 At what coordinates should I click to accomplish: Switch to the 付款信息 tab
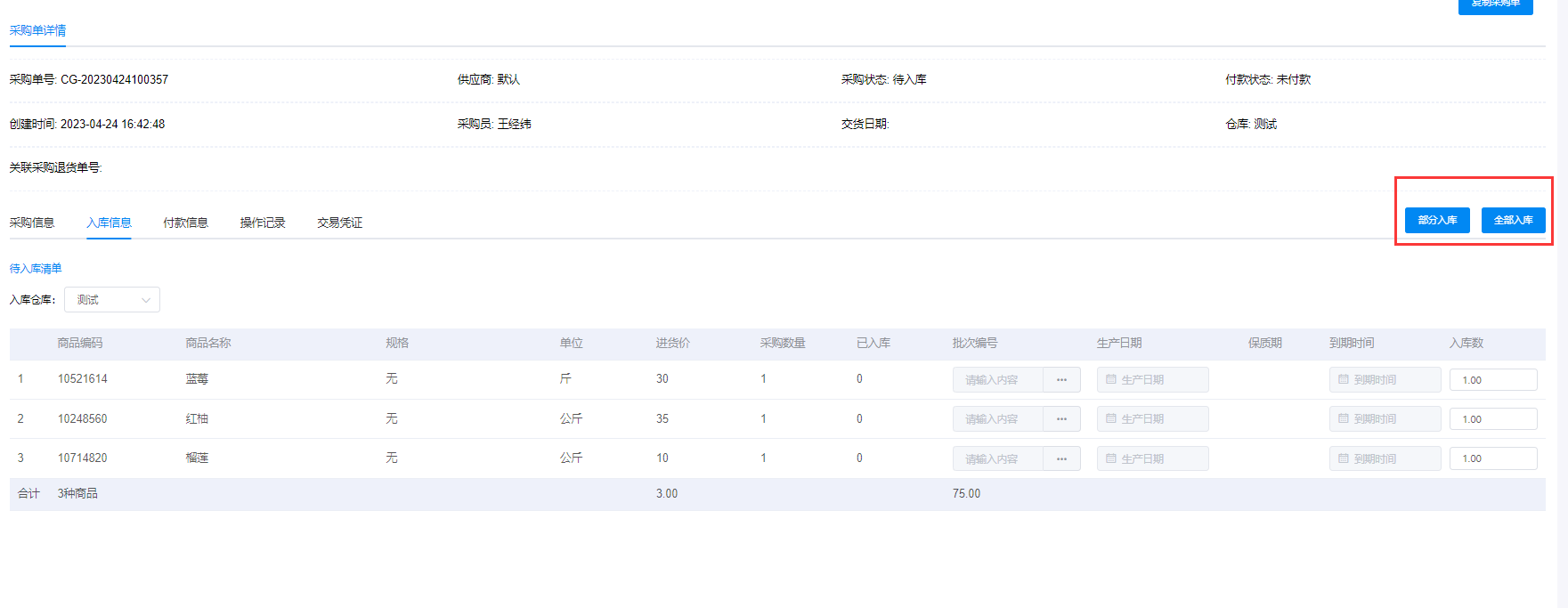(185, 223)
